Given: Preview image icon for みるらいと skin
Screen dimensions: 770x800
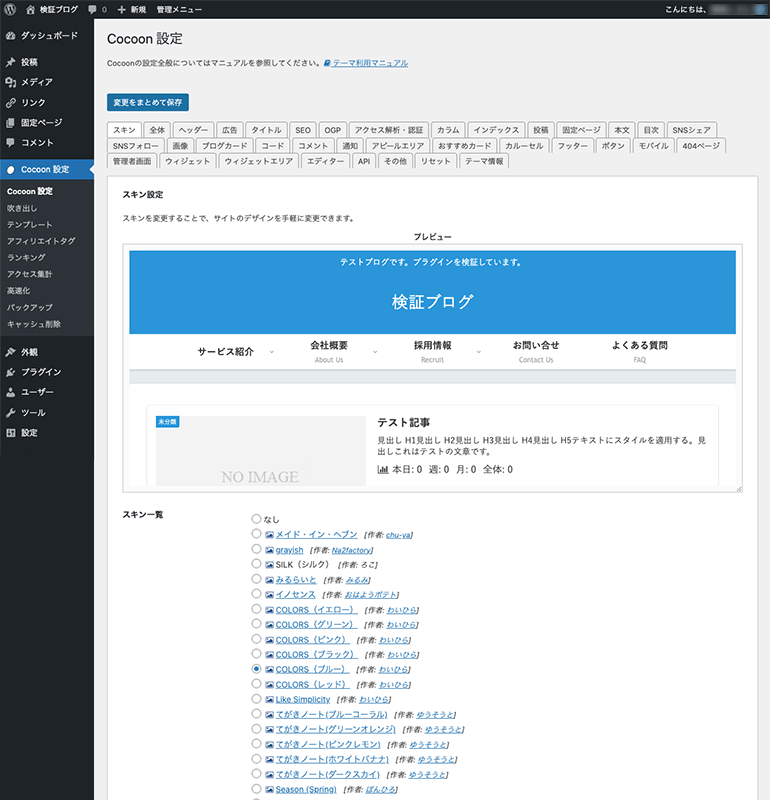Looking at the screenshot, I should point(269,580).
